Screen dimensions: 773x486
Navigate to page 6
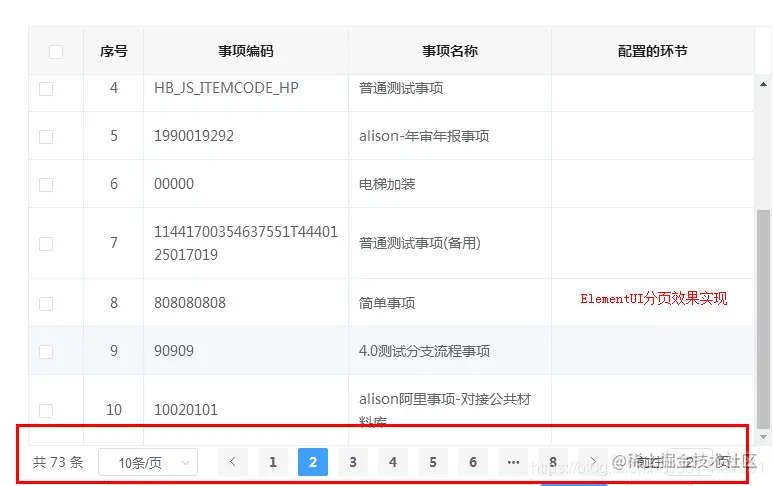click(473, 462)
